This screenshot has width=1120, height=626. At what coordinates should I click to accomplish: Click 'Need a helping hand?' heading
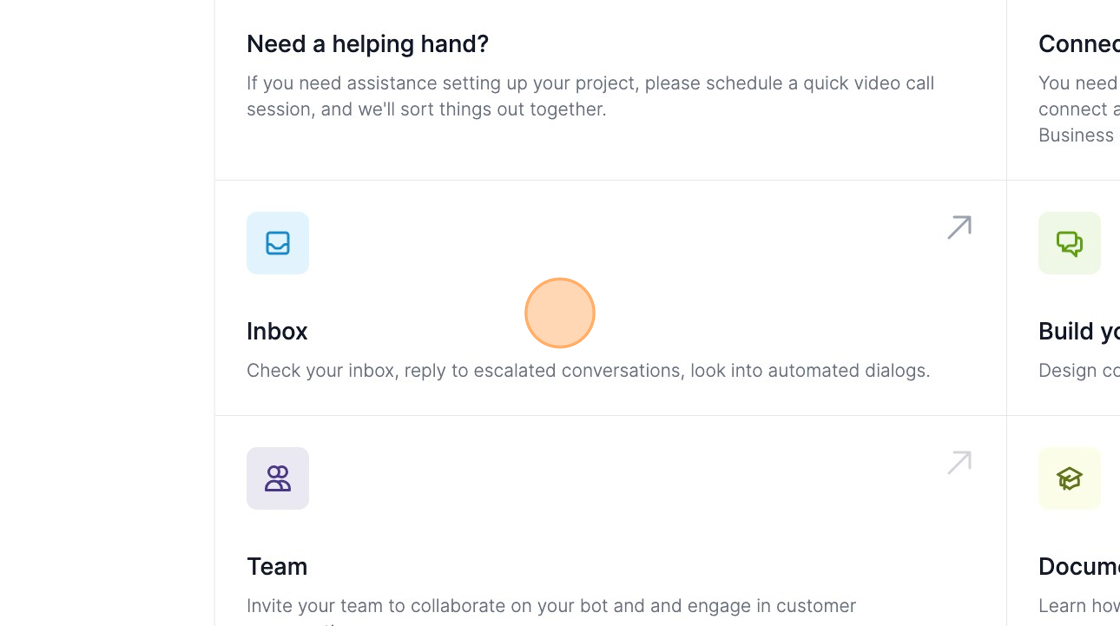point(368,44)
